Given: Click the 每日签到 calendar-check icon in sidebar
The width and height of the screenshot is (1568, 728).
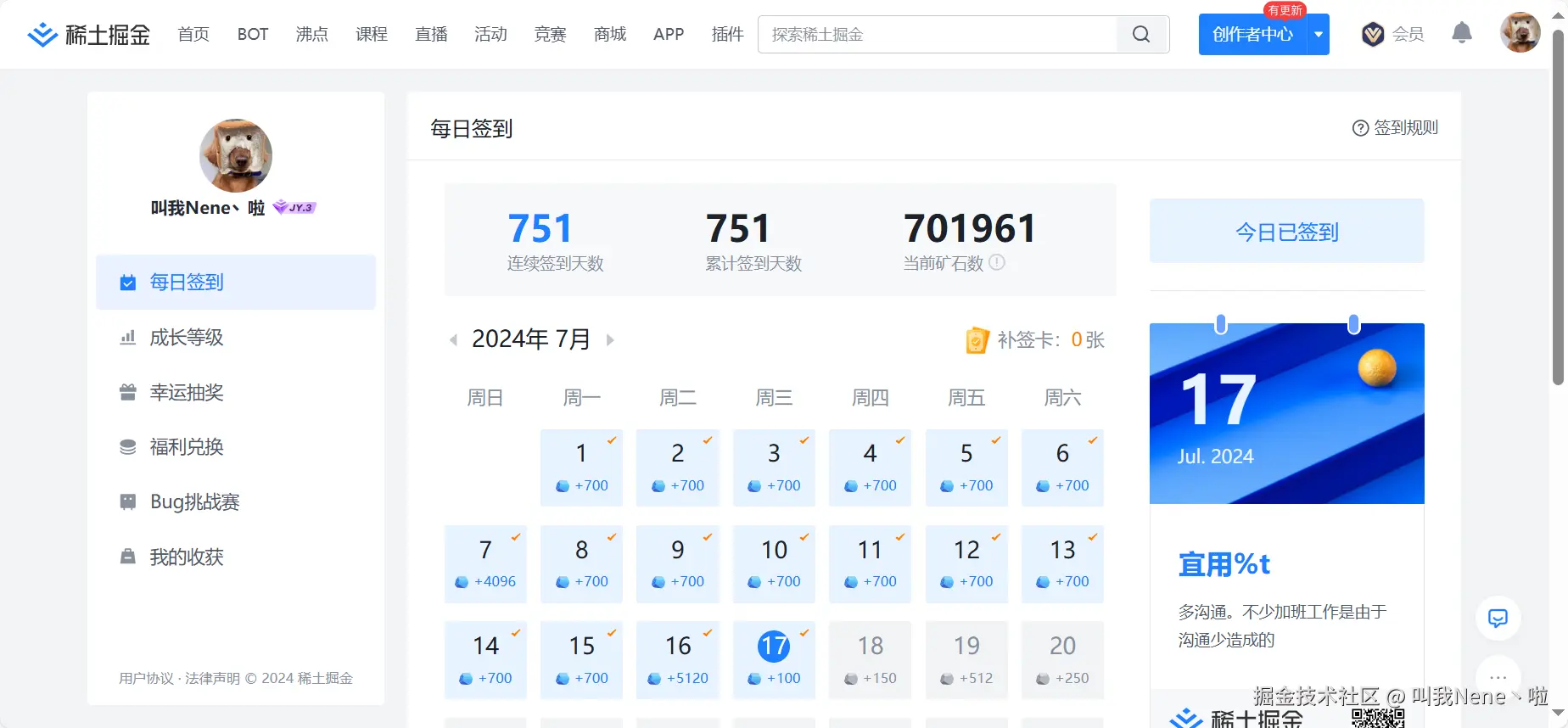Looking at the screenshot, I should pyautogui.click(x=128, y=283).
